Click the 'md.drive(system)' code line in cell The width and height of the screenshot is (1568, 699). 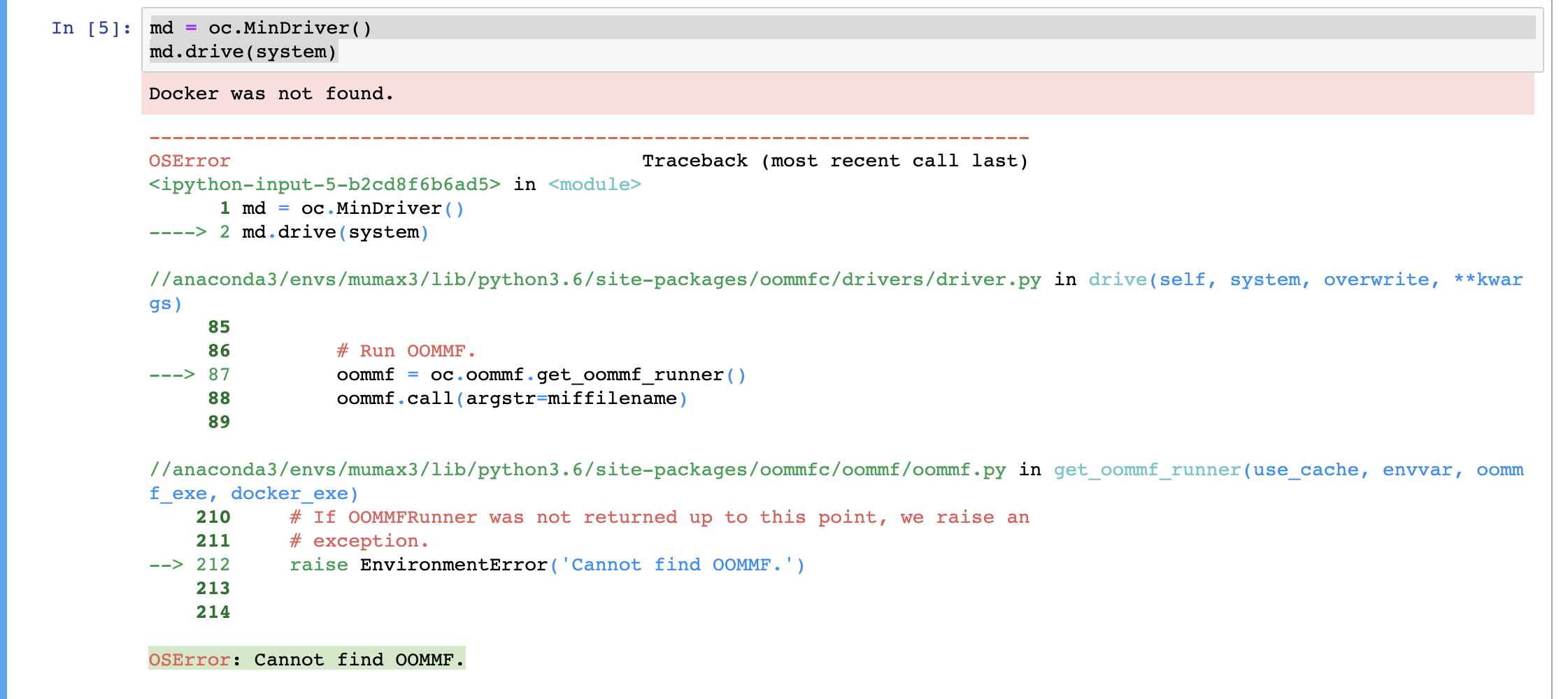point(243,52)
